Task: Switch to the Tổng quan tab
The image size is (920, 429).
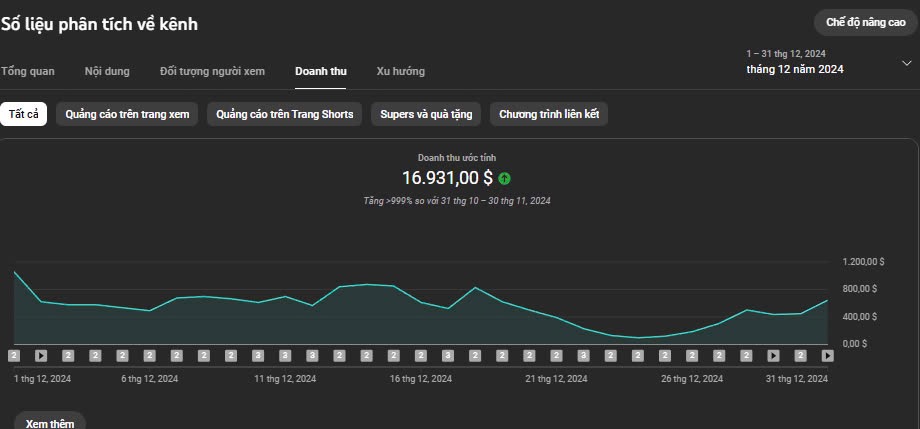Action: pos(28,71)
